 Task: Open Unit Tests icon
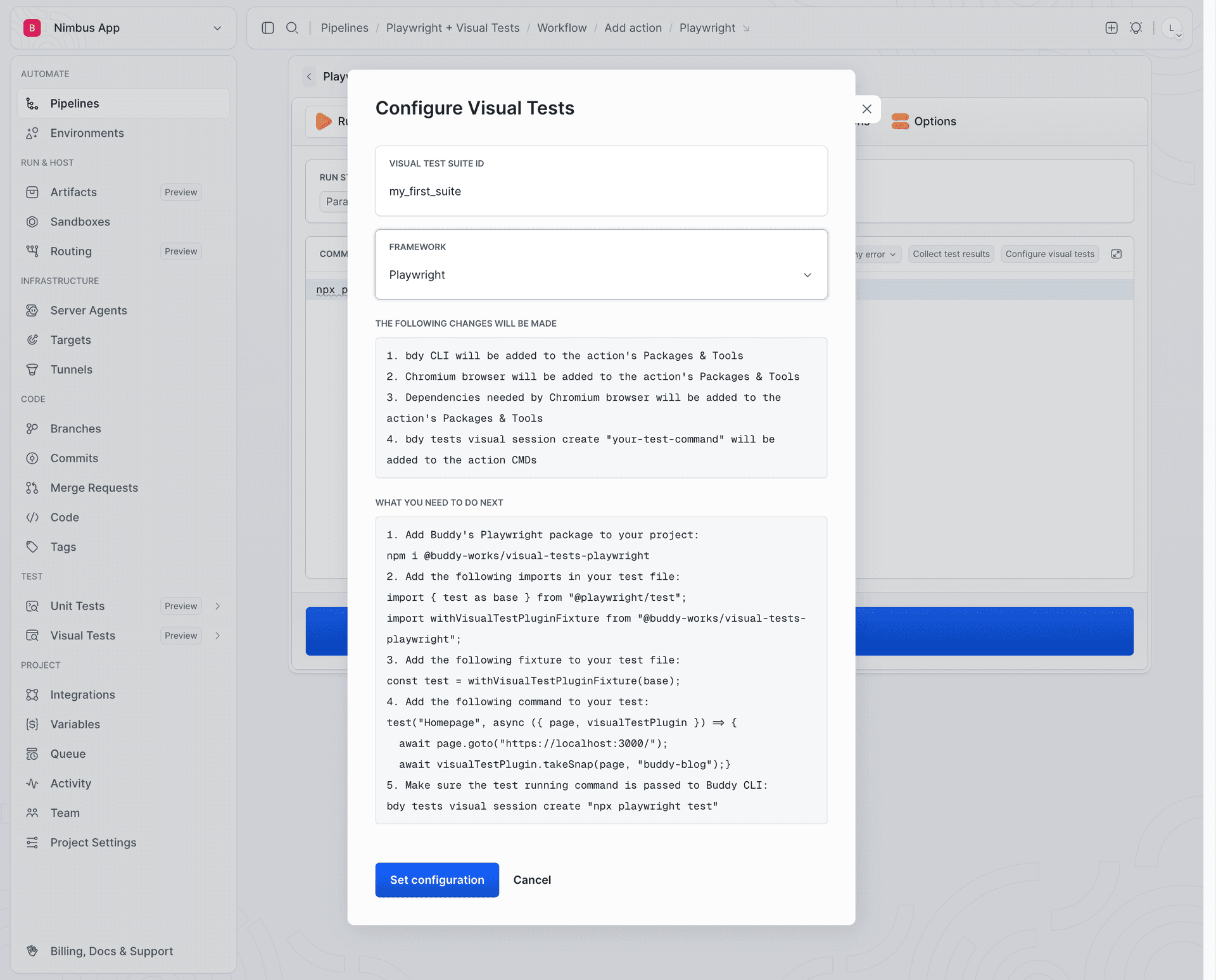point(32,606)
